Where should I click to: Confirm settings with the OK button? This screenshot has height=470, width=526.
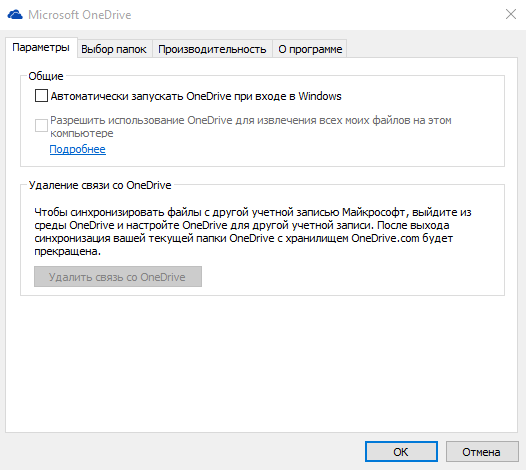click(x=401, y=452)
